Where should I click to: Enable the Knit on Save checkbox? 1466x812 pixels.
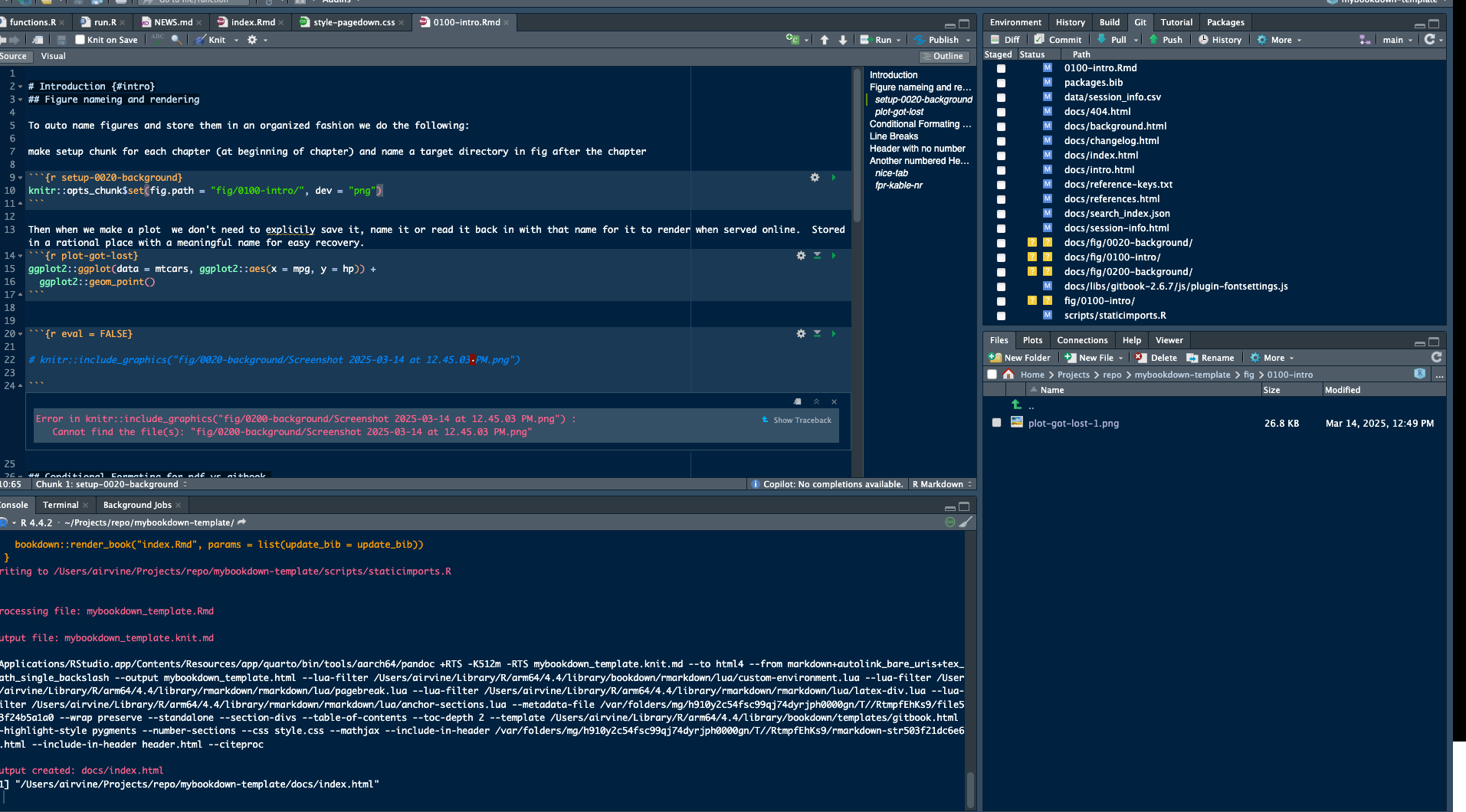[80, 40]
